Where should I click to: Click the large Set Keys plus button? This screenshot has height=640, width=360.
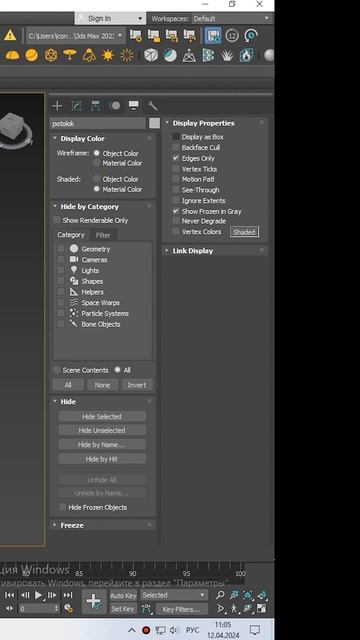click(x=94, y=602)
